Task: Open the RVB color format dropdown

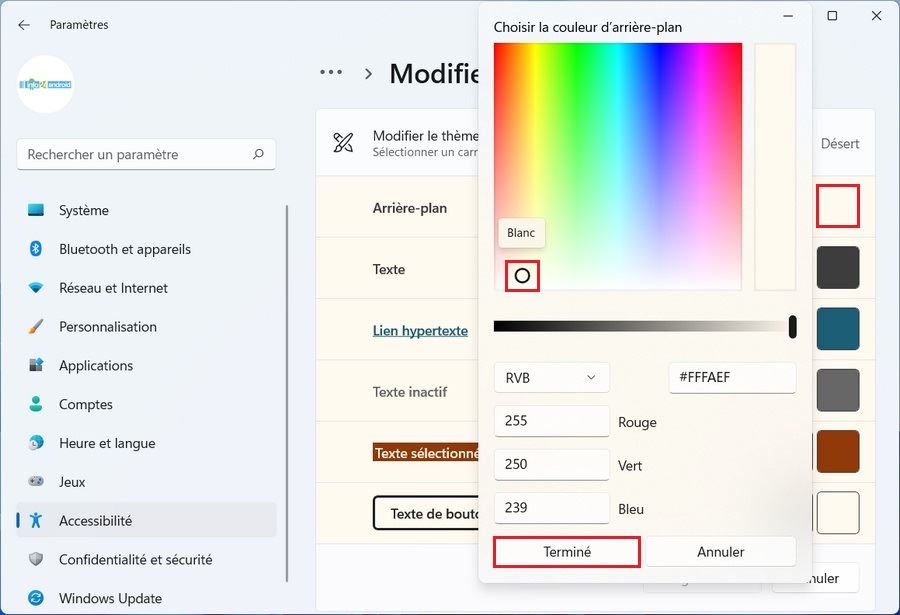Action: (x=551, y=377)
